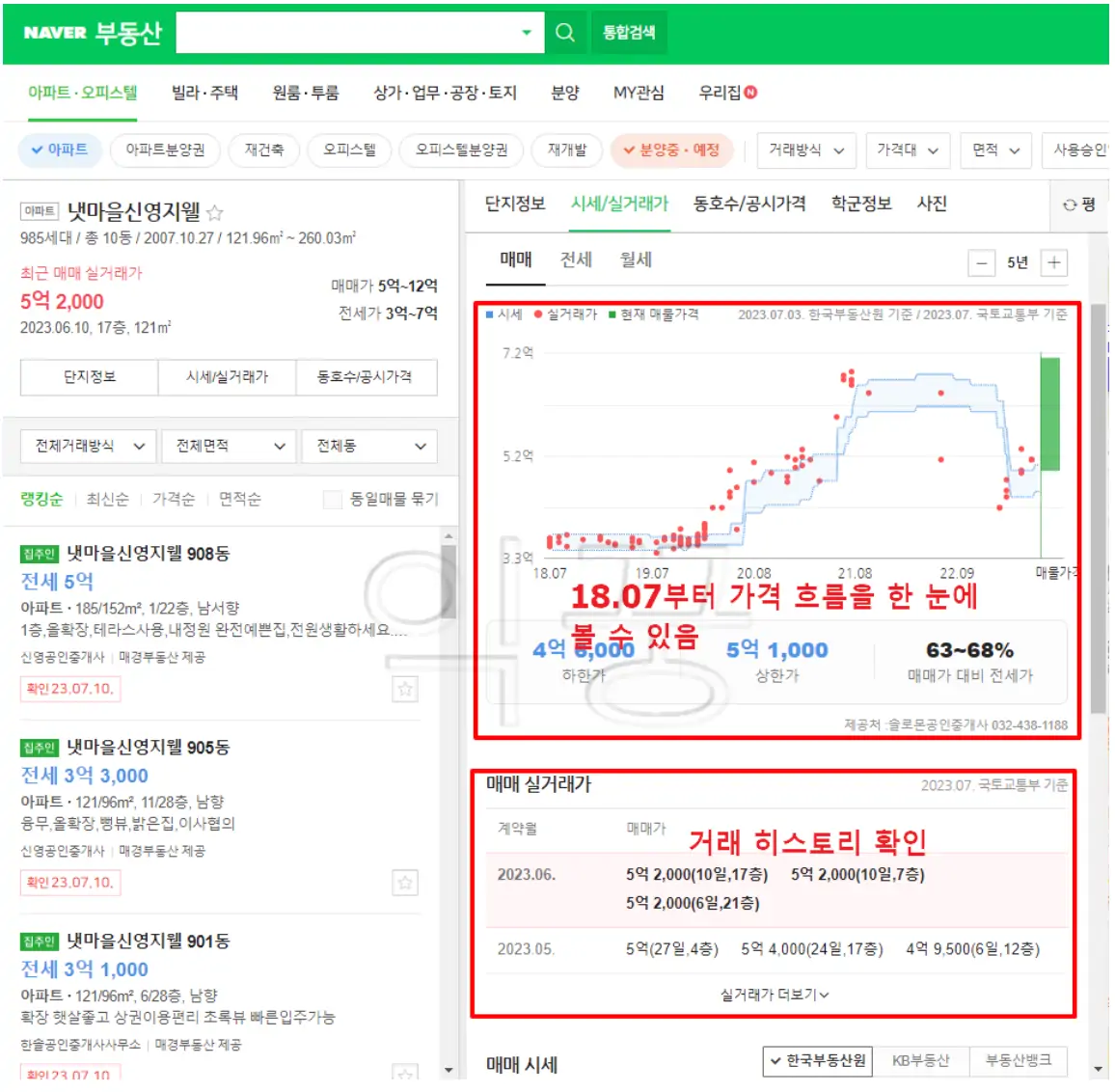The height and width of the screenshot is (1092, 1115).
Task: Enable the 동일매물 묶기 checkbox
Action: pyautogui.click(x=332, y=498)
